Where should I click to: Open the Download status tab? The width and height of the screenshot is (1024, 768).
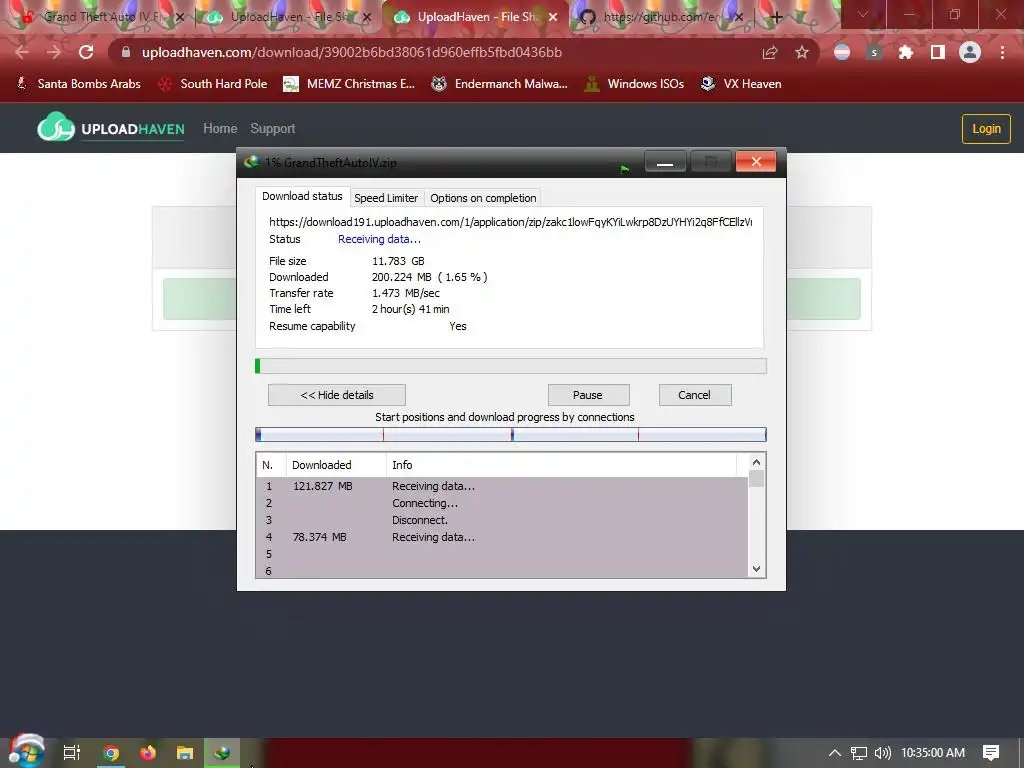click(x=302, y=196)
